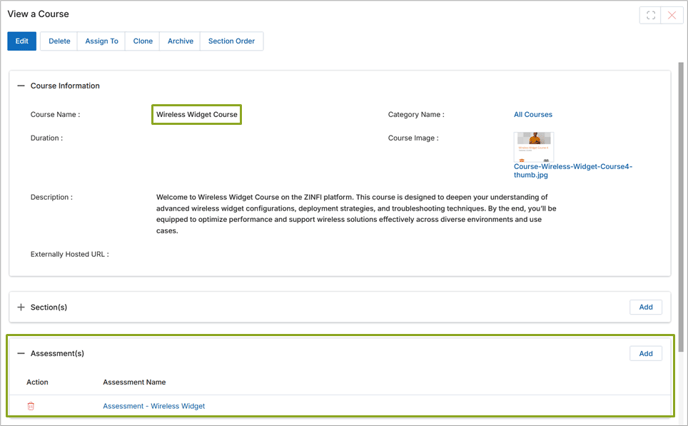Delete the Assessment - Wireless Widget row via the trash icon
Screen dimensions: 688x426
pos(31,406)
